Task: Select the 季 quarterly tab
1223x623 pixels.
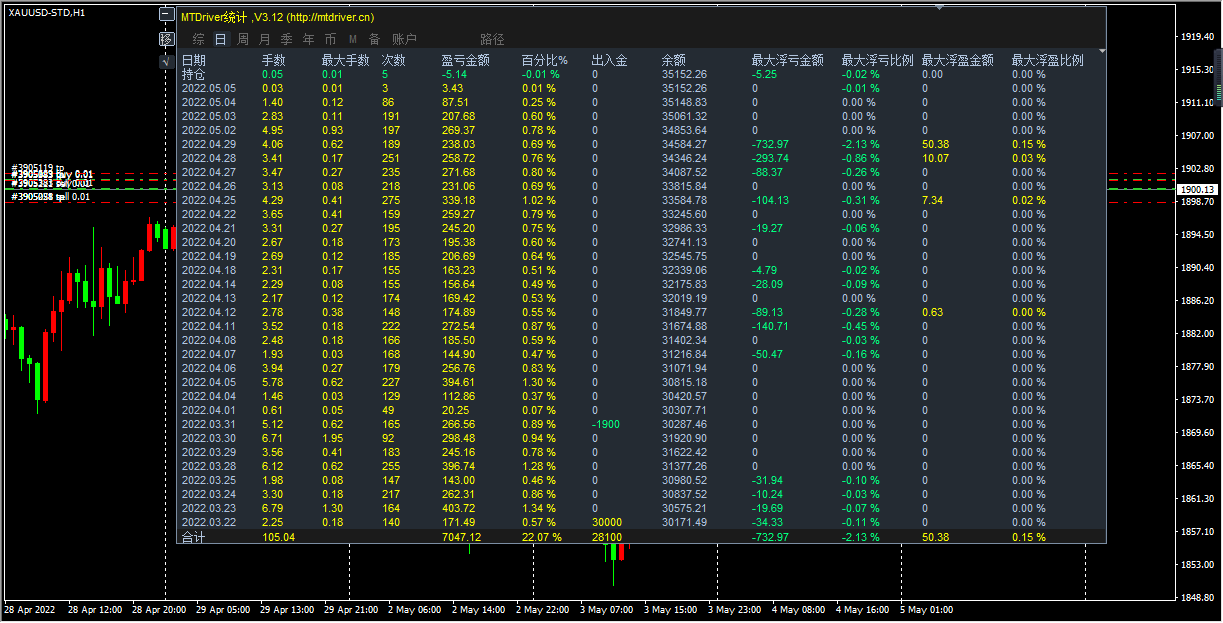Action: pos(286,39)
